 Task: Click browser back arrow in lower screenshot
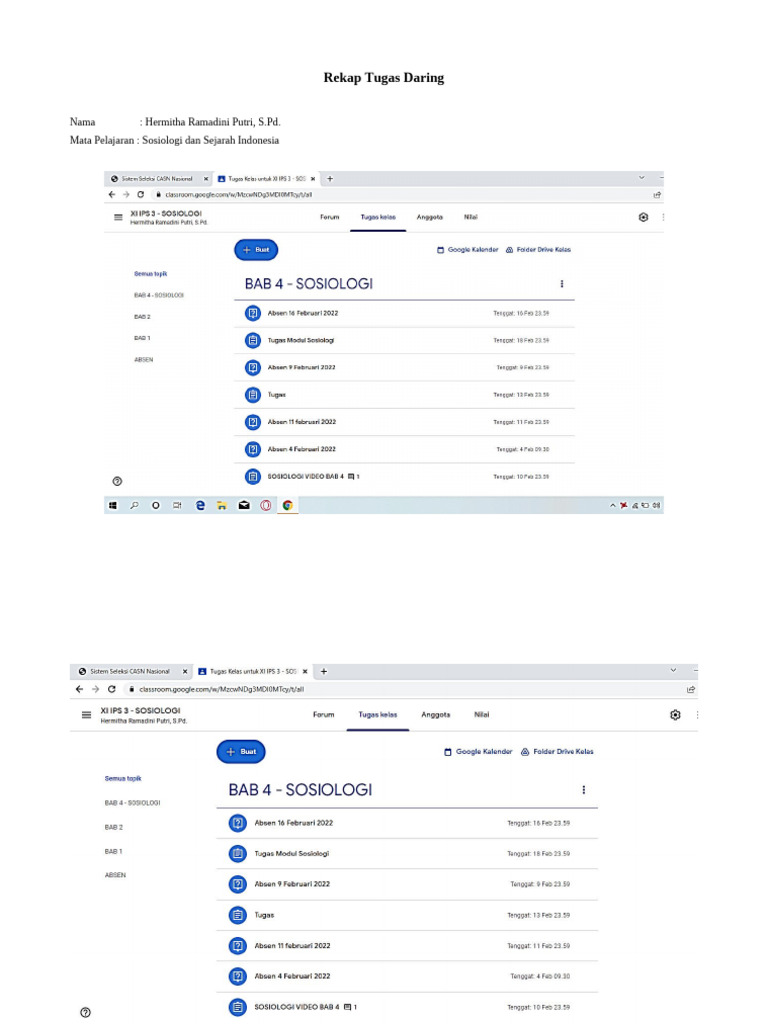(x=80, y=689)
